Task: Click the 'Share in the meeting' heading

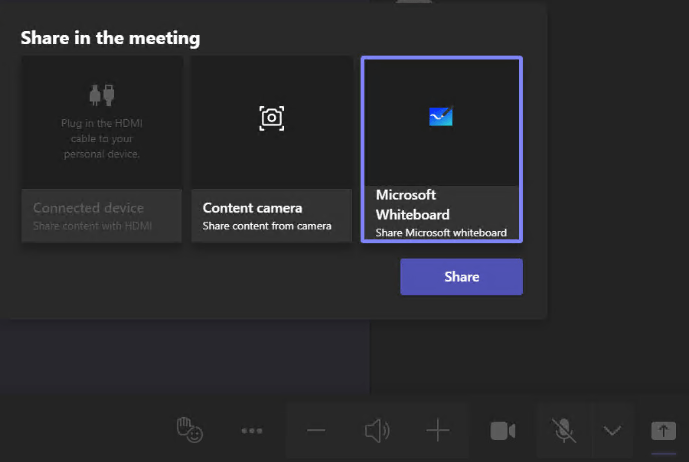Action: pos(111,38)
